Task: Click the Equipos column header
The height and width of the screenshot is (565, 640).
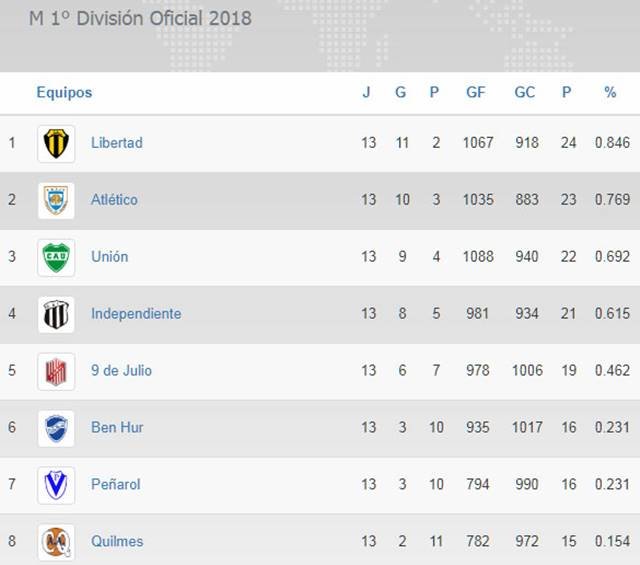Action: [x=64, y=93]
